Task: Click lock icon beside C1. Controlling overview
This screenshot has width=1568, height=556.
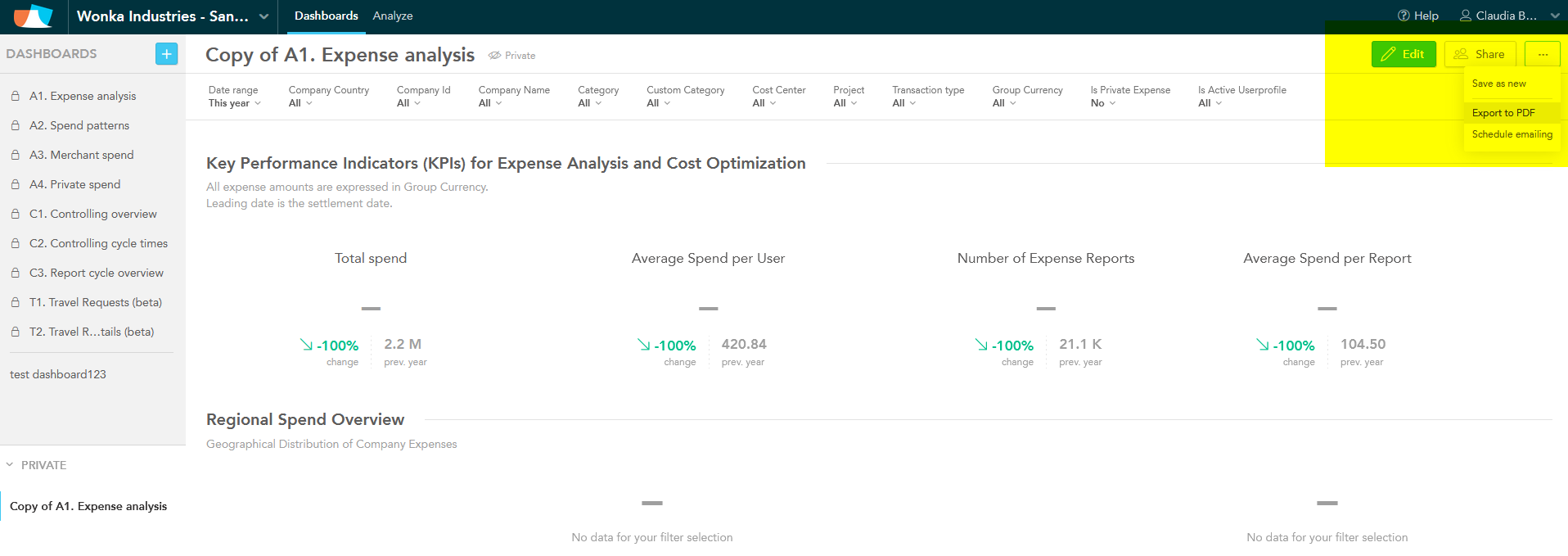Action: tap(16, 214)
